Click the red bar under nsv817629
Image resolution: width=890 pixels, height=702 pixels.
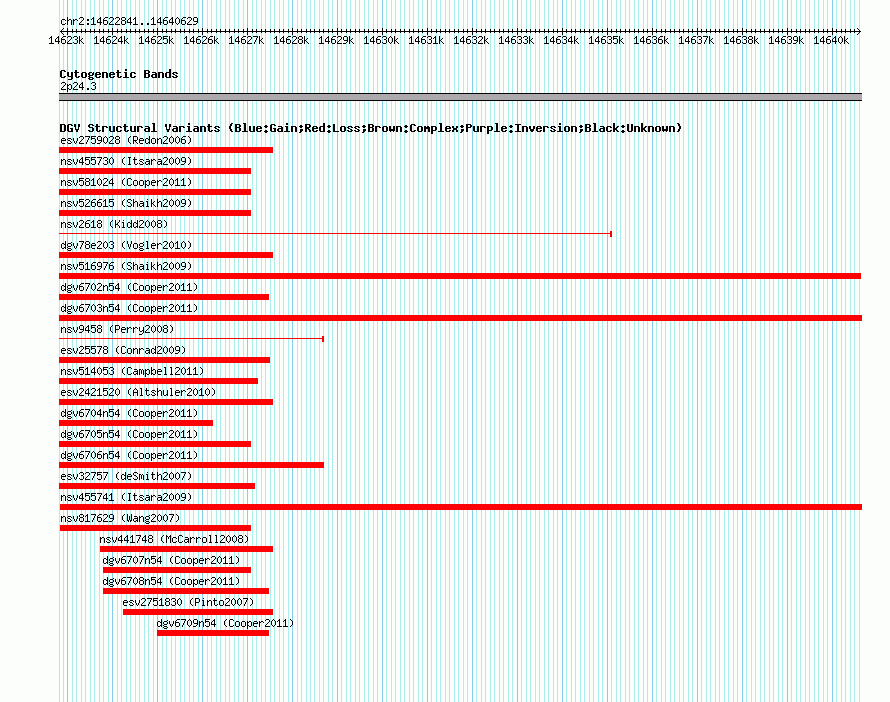pos(155,528)
